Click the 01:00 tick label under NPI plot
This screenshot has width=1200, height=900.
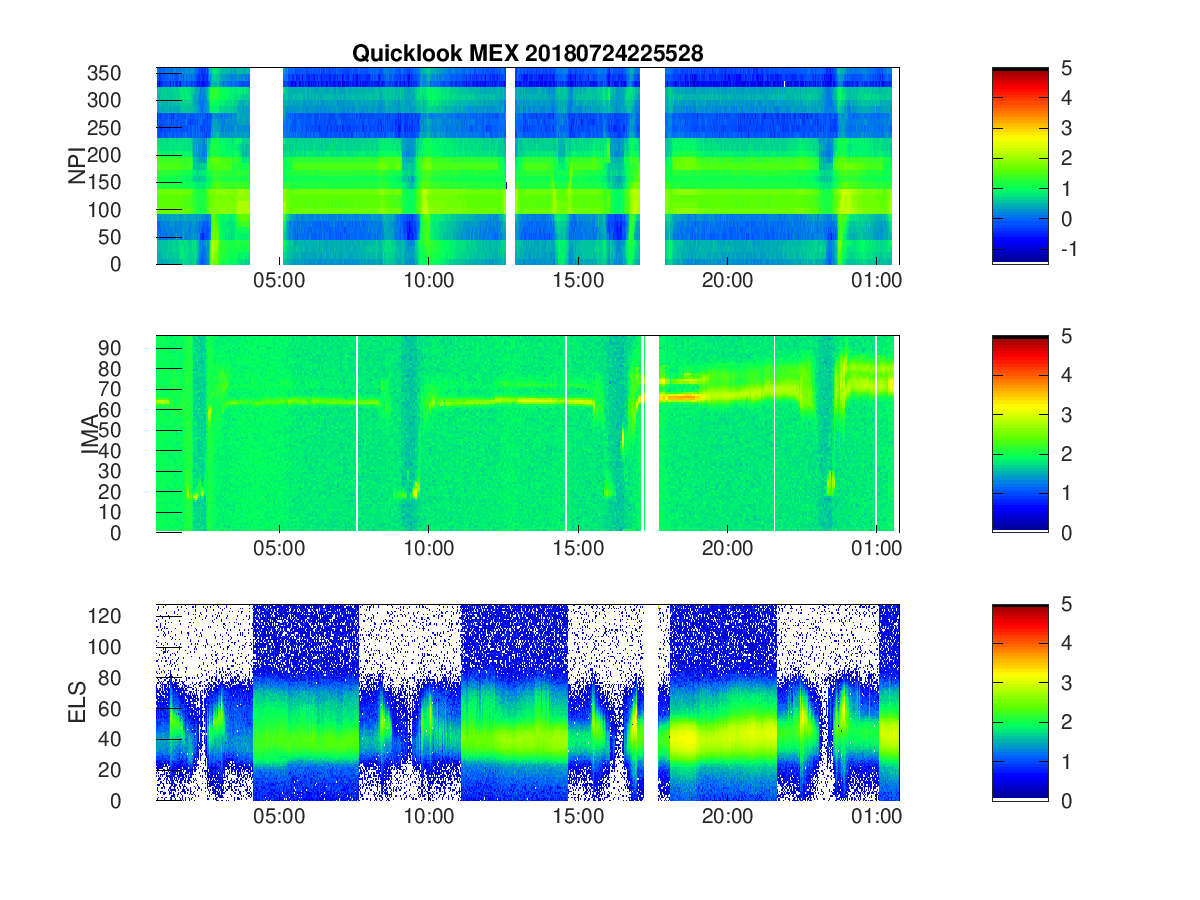pos(877,281)
